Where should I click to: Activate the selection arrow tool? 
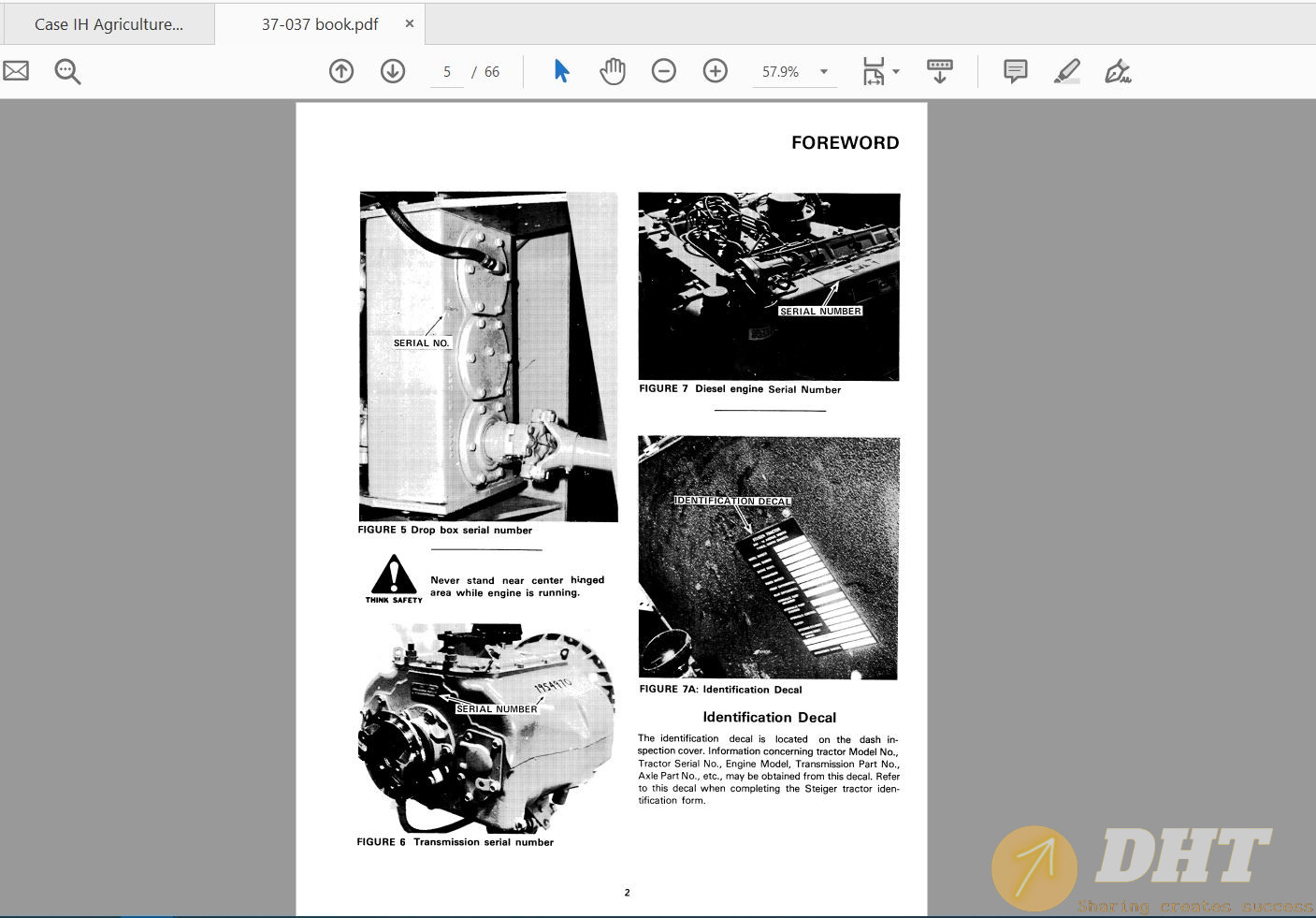tap(561, 71)
